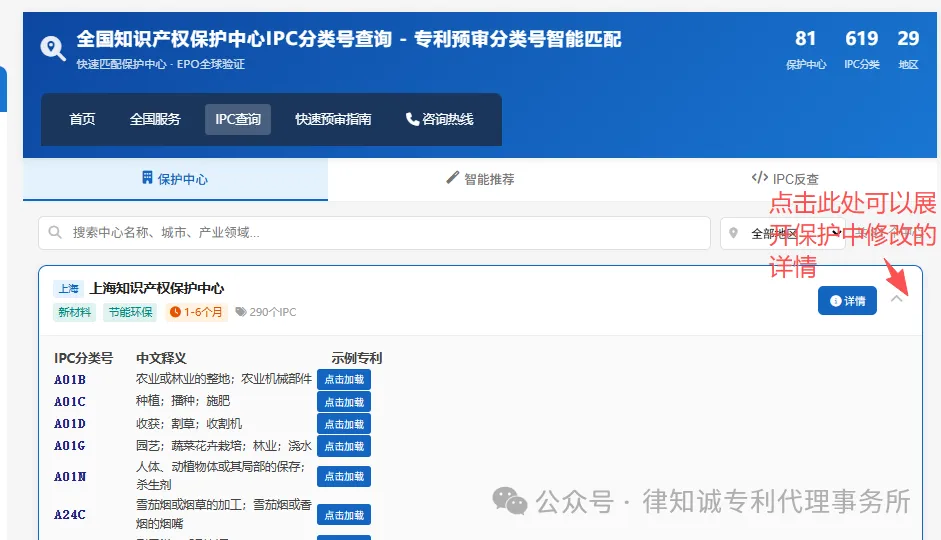Click the 1-6个月 duration tag

click(196, 312)
